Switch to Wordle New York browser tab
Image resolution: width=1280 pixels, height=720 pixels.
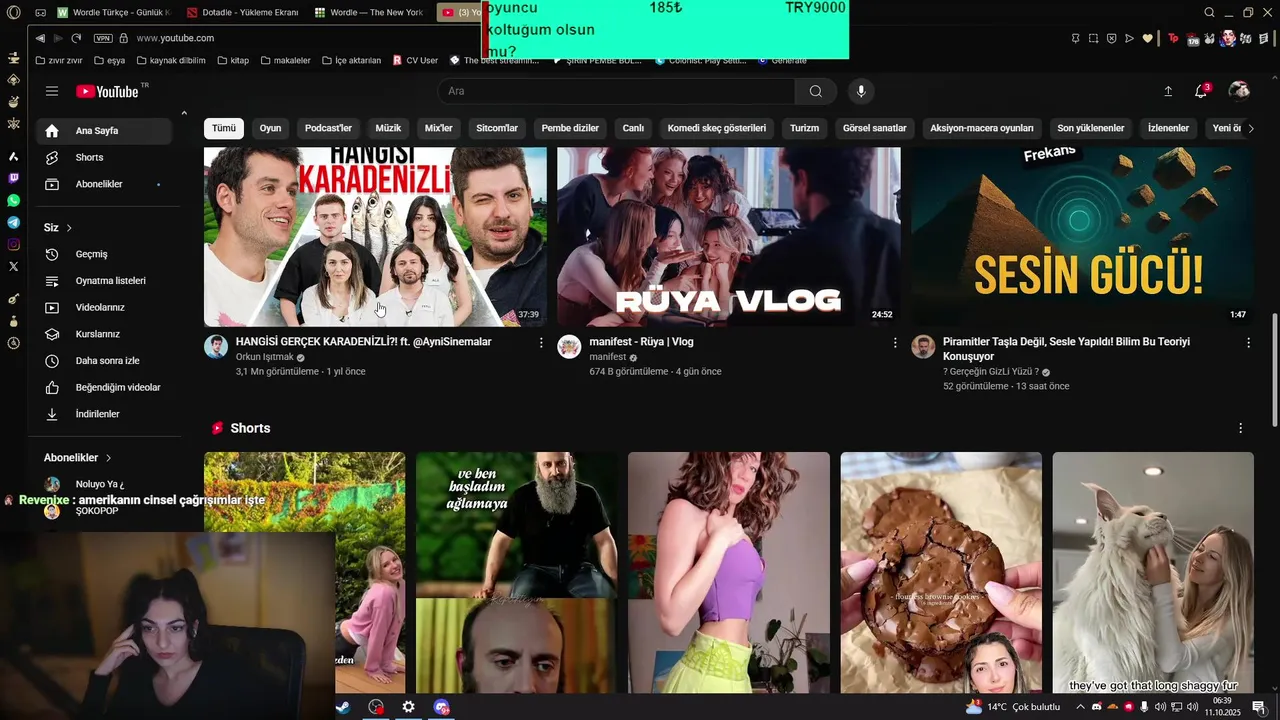(x=370, y=12)
